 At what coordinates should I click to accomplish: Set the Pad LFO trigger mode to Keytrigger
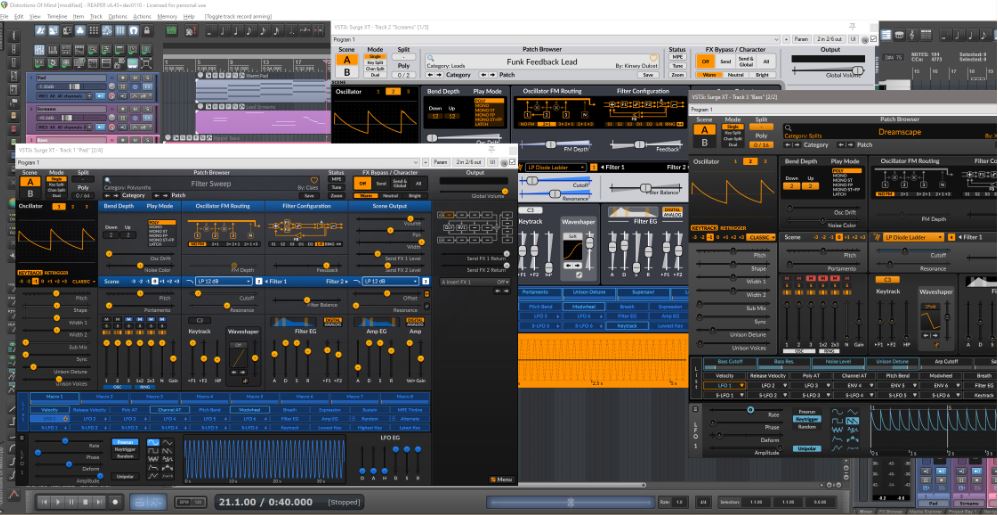coord(125,449)
